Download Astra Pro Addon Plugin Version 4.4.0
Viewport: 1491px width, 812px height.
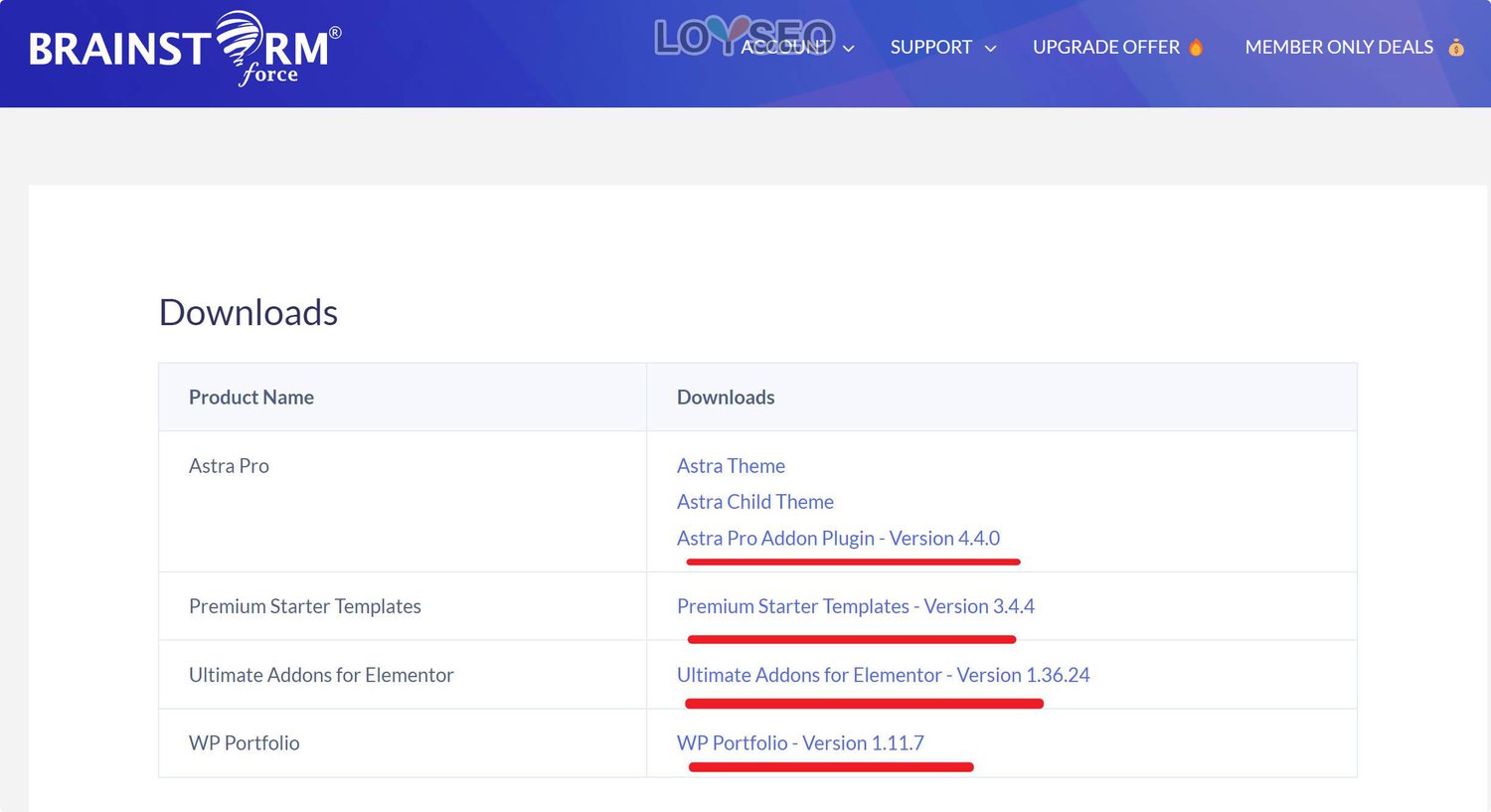(838, 538)
